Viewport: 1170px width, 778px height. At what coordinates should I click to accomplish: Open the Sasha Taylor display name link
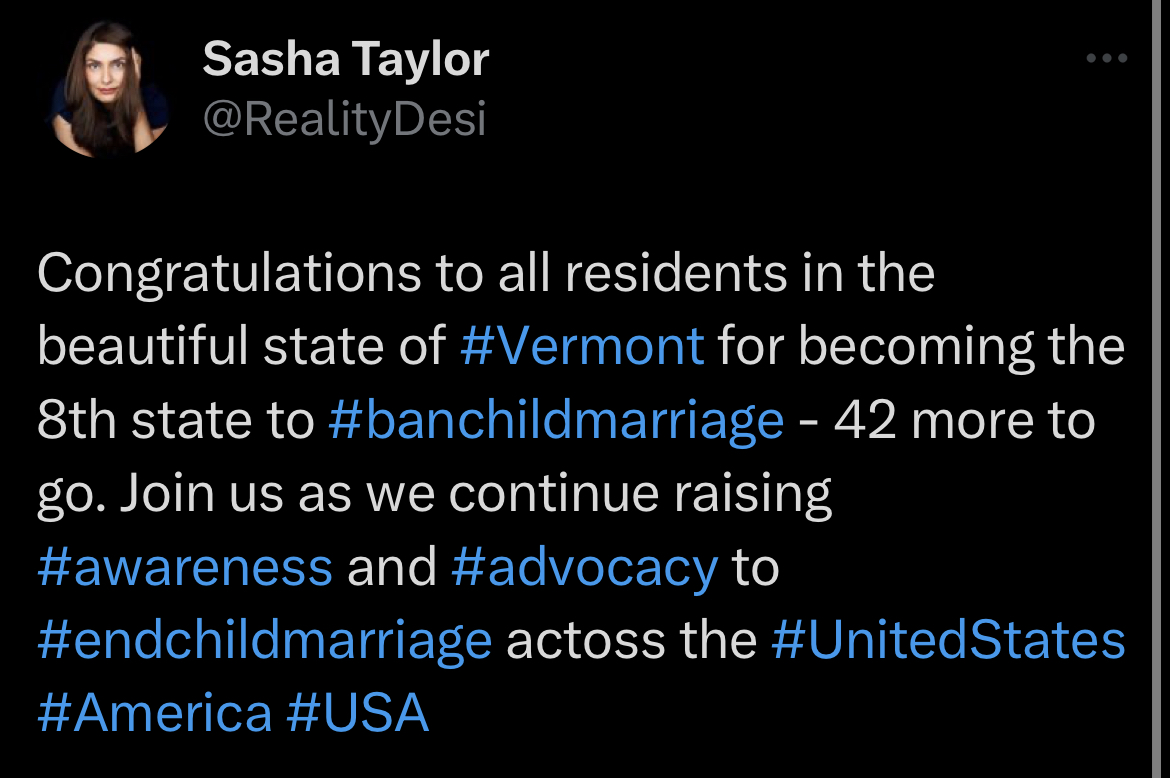345,59
